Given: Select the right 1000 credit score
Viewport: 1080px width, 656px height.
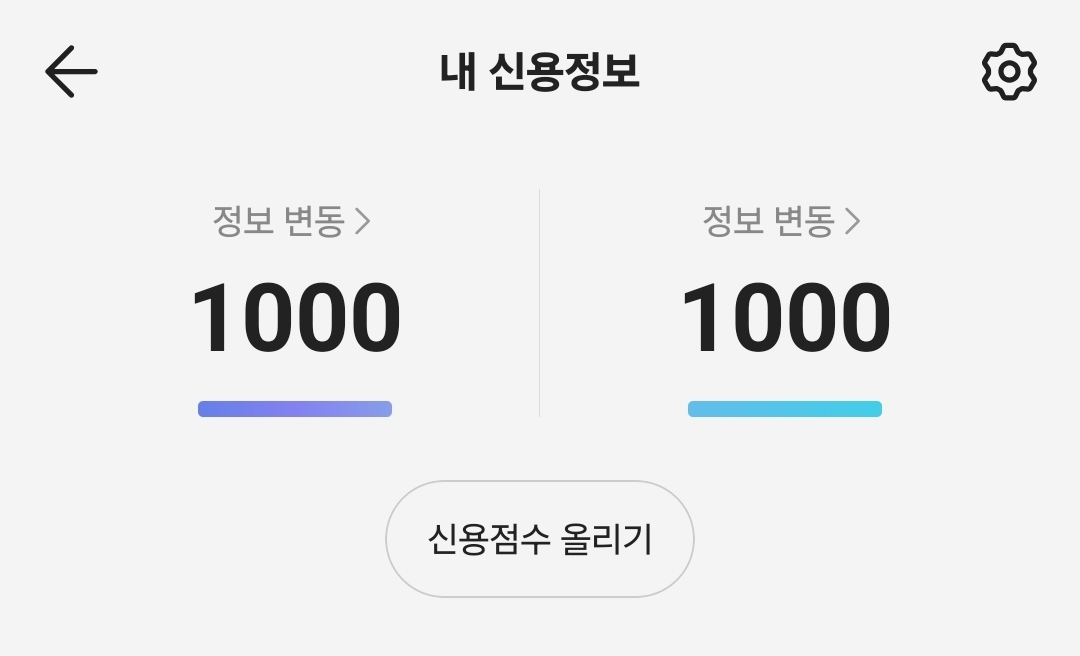Looking at the screenshot, I should click(785, 319).
